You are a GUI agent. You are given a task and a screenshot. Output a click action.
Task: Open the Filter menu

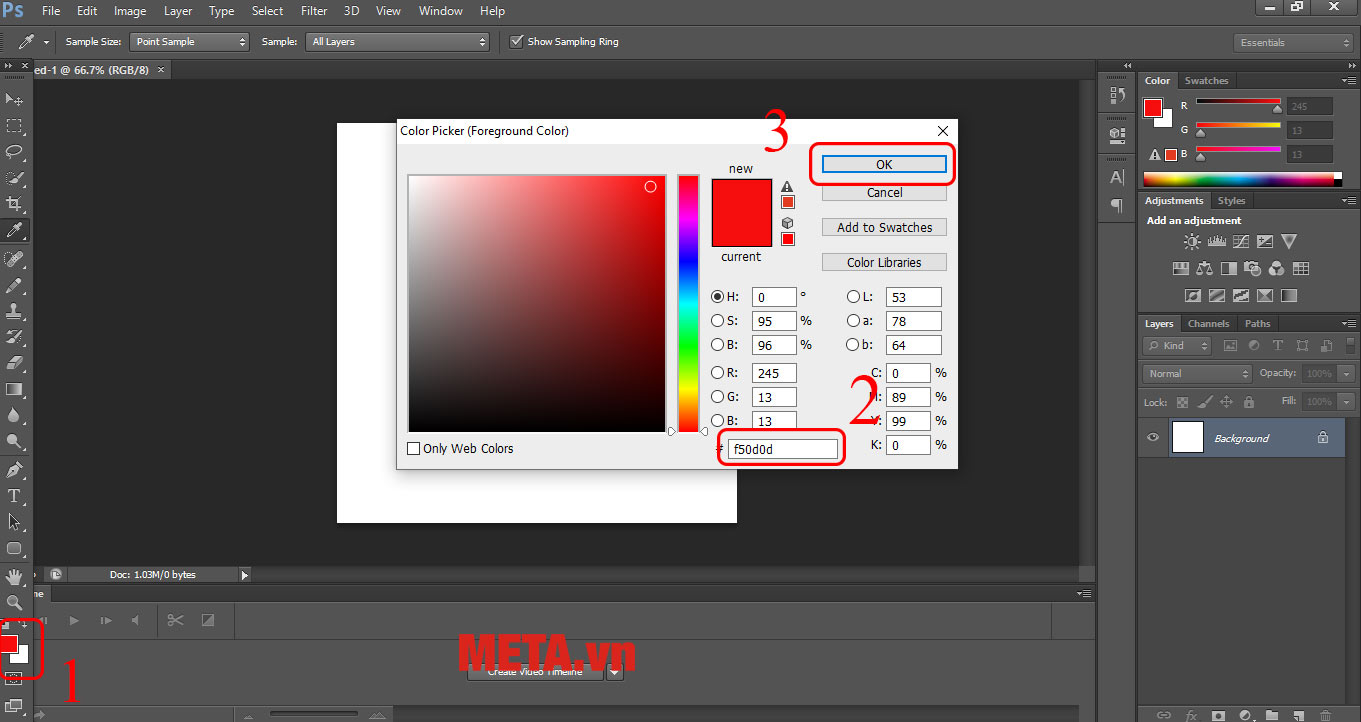tap(314, 11)
